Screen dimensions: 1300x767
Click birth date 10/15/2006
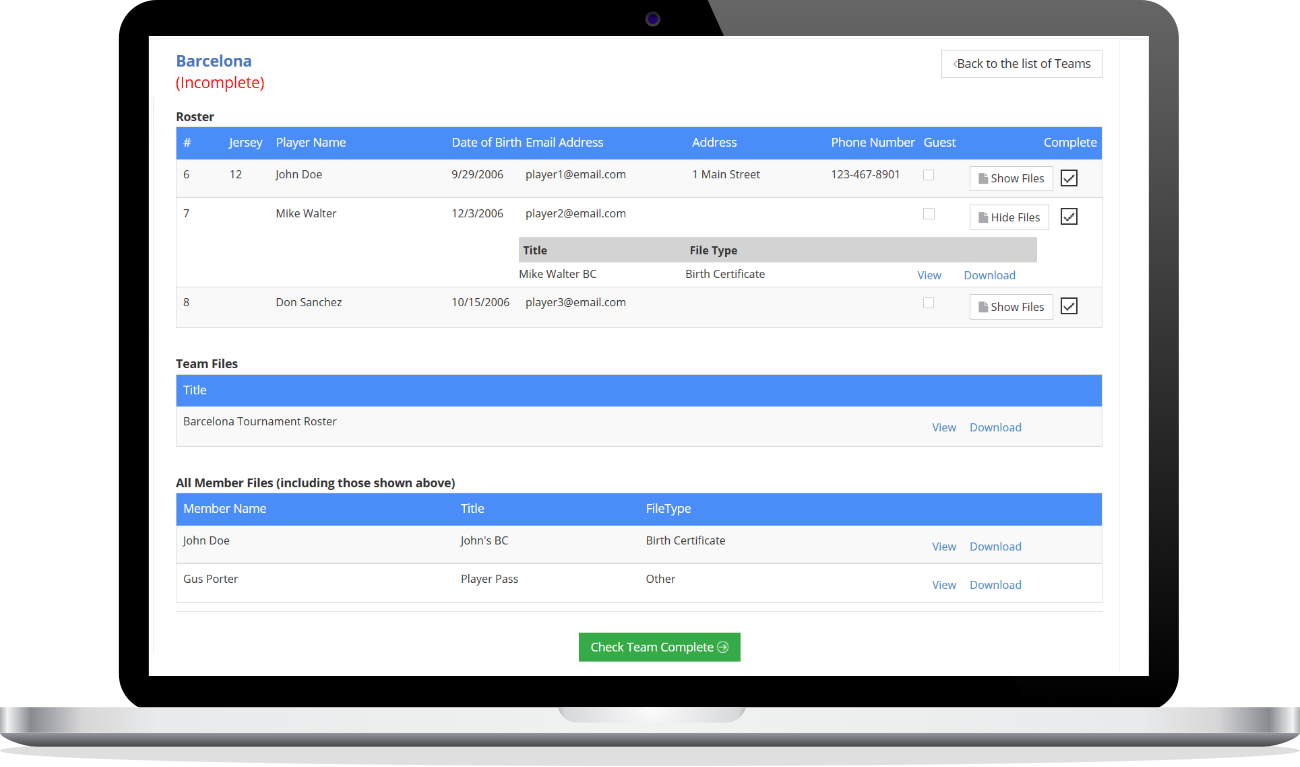tap(481, 303)
